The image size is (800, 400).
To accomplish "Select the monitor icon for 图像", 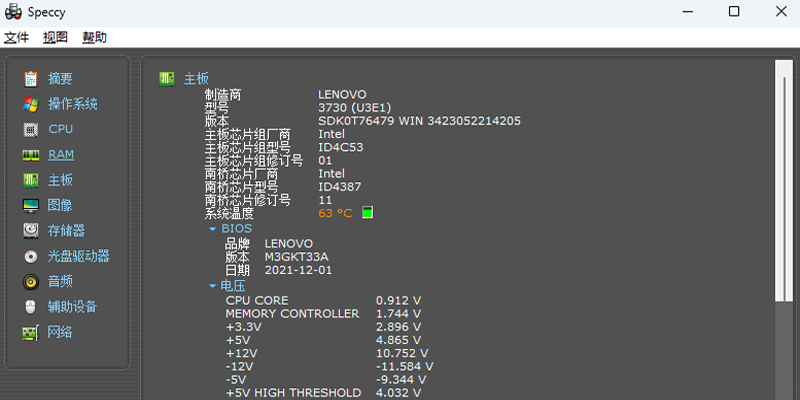I will click(31, 205).
